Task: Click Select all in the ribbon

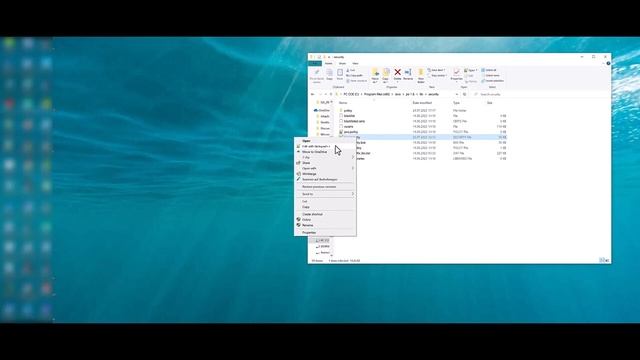Action: pyautogui.click(x=489, y=70)
